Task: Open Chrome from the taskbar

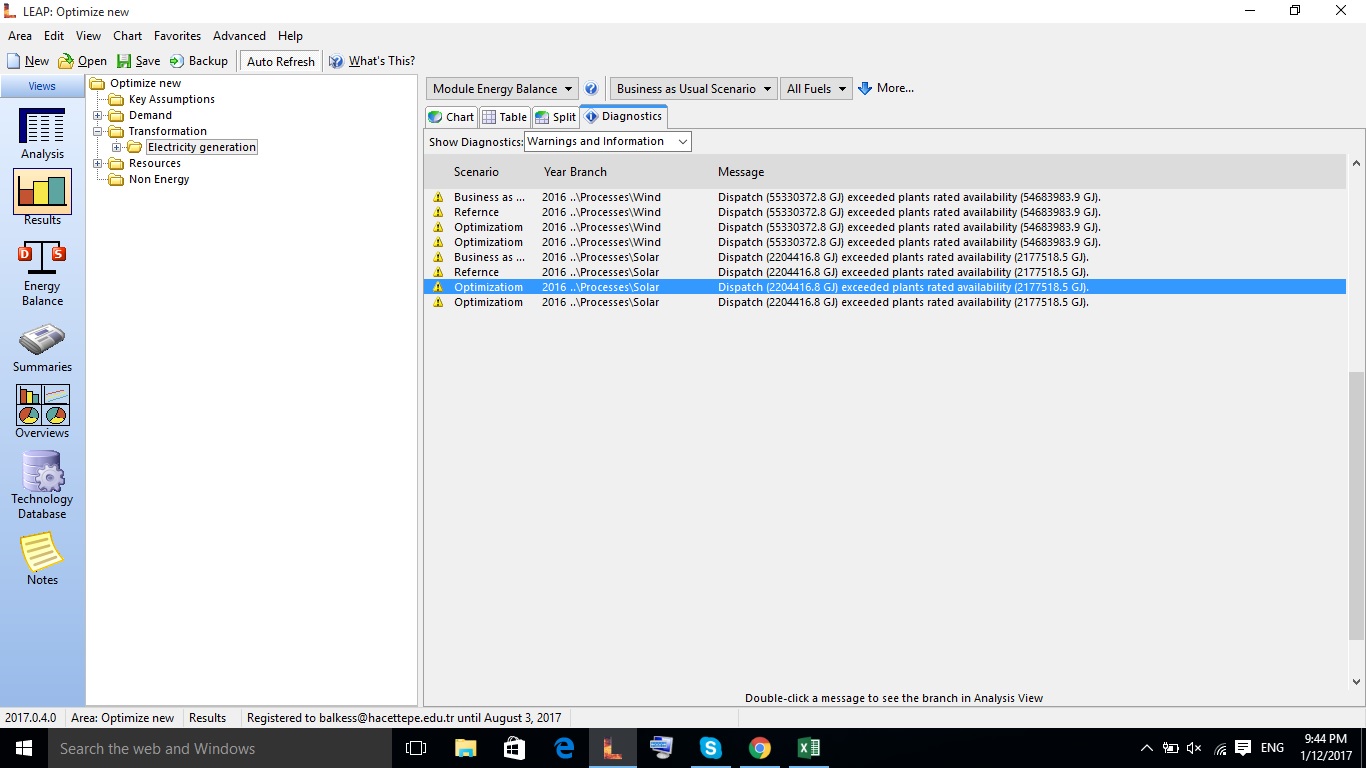Action: [759, 748]
